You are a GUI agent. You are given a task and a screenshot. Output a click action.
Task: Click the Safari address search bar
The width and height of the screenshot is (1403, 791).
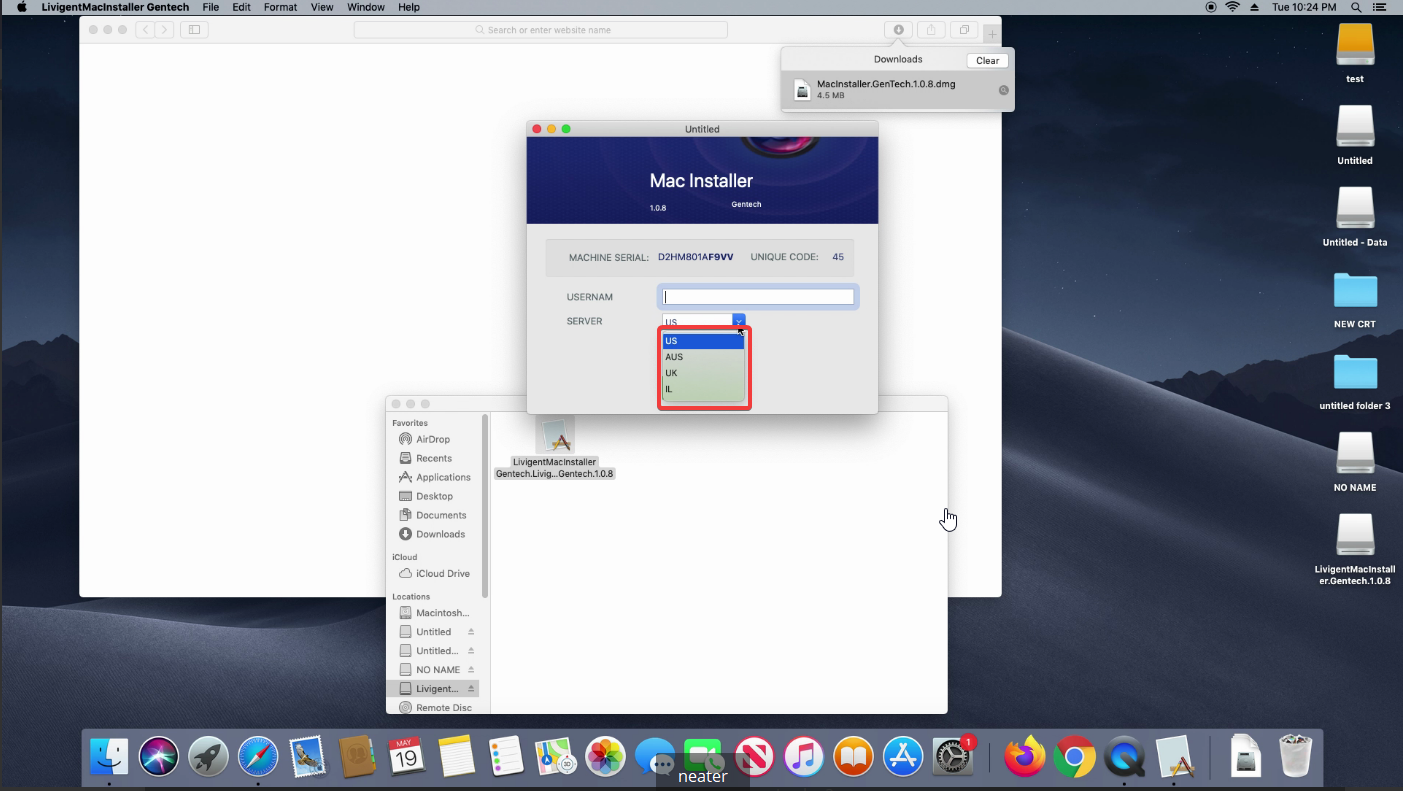click(x=540, y=30)
